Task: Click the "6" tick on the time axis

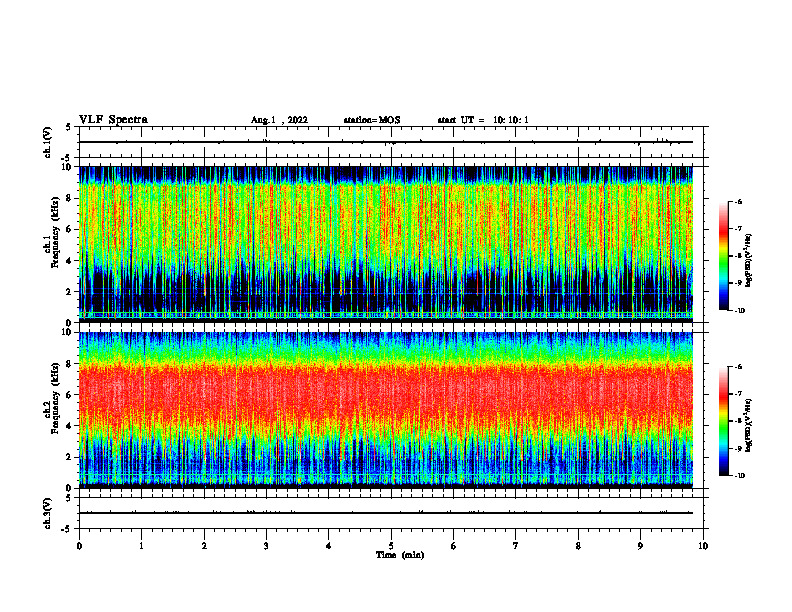Action: click(x=453, y=546)
